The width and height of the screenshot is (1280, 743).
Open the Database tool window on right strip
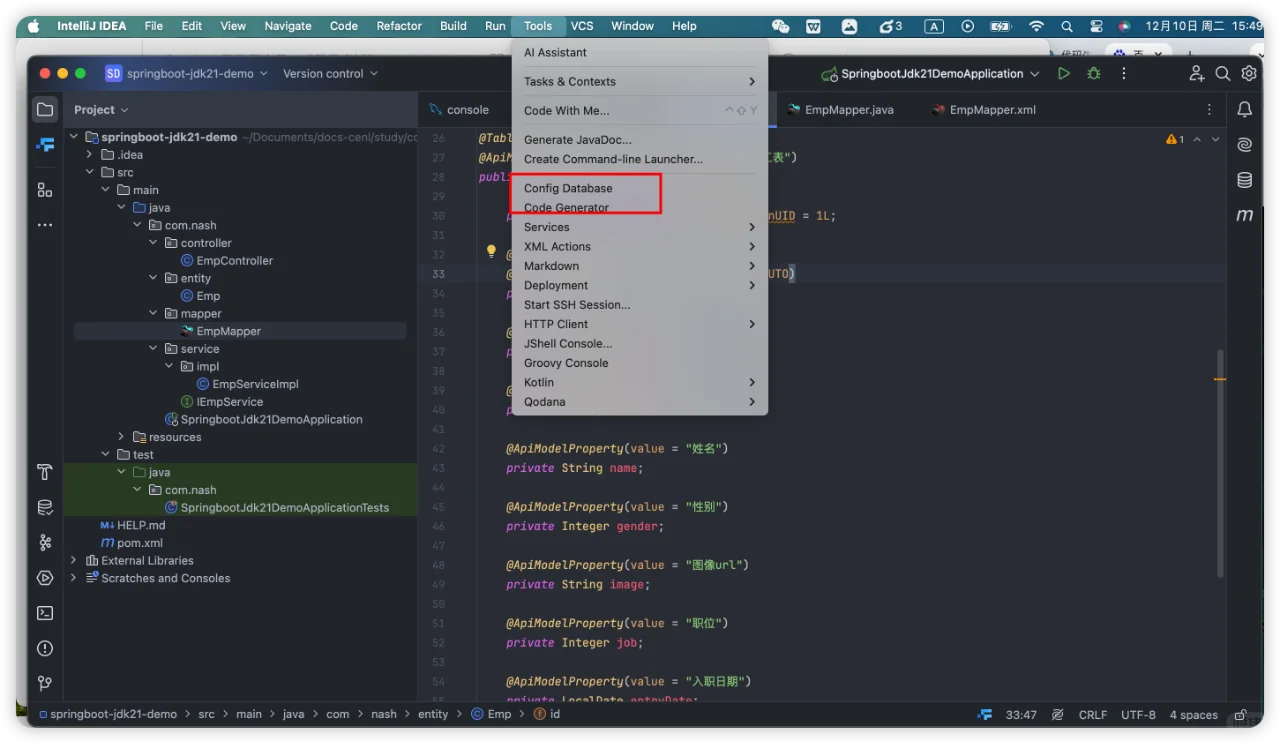(x=1245, y=180)
